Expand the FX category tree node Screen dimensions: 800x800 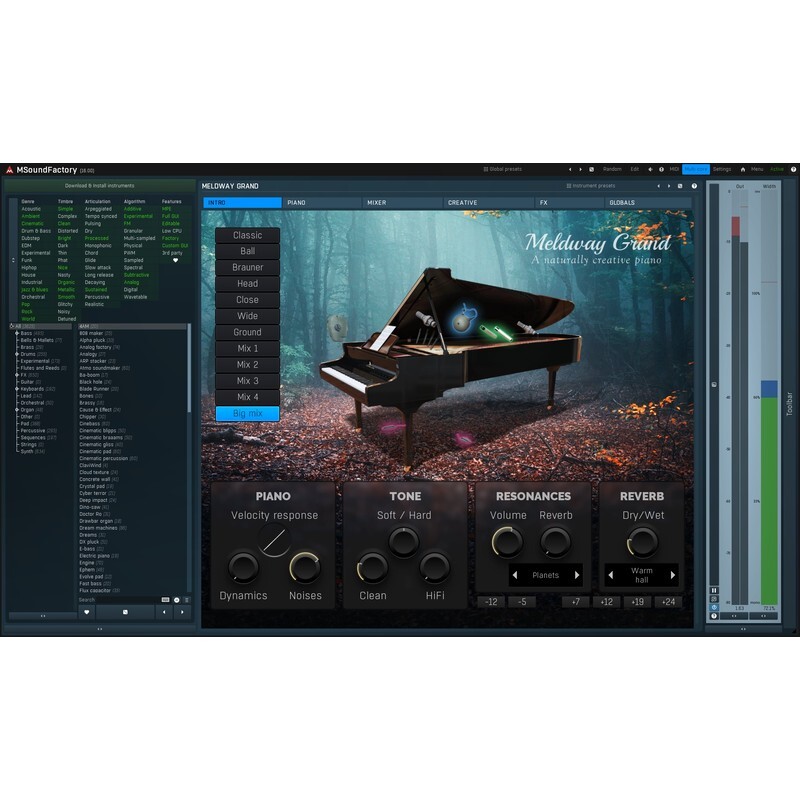17,375
